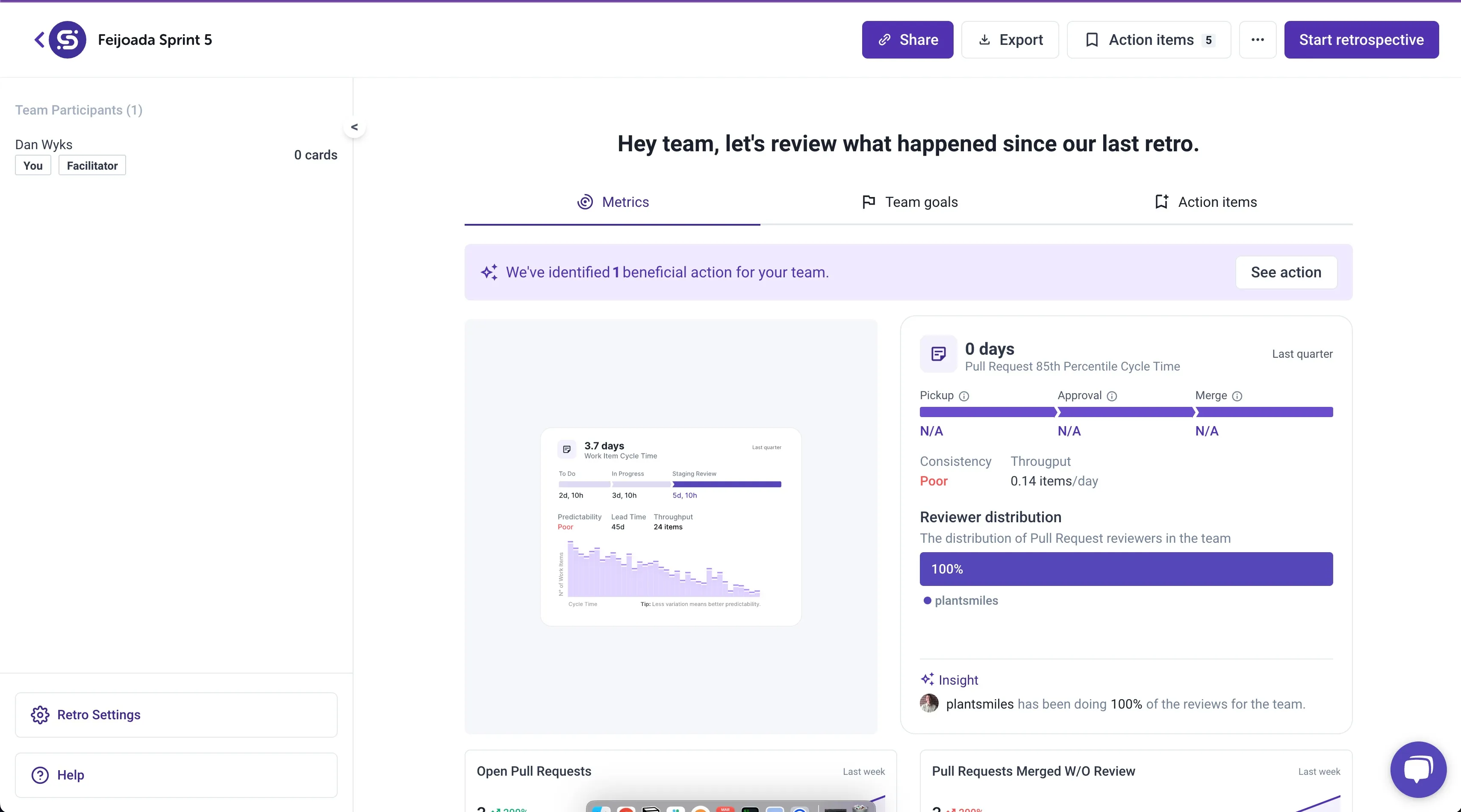Image resolution: width=1461 pixels, height=812 pixels.
Task: Click the 100% reviewer distribution bar
Action: click(x=1126, y=569)
